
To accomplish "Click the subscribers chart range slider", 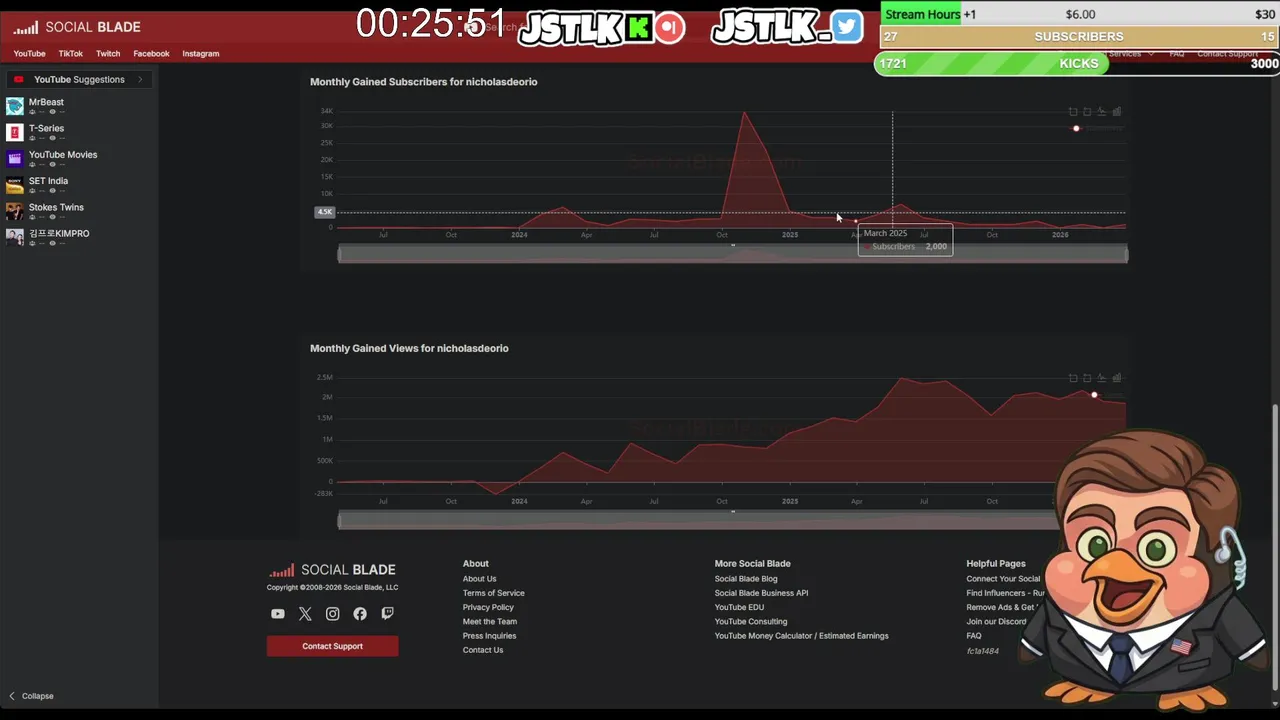I will pyautogui.click(x=733, y=254).
